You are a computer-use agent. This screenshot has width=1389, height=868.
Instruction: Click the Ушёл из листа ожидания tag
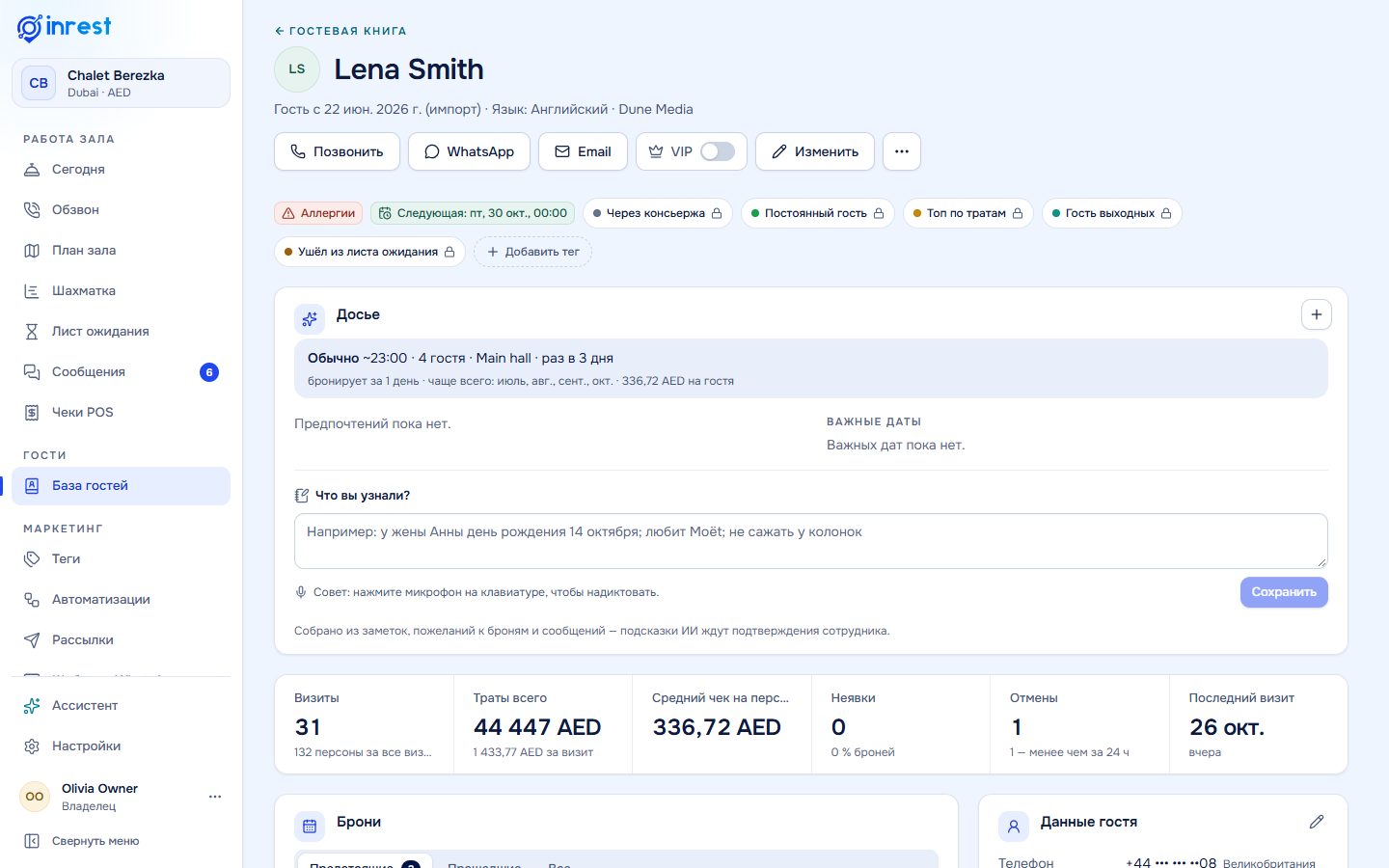(369, 252)
